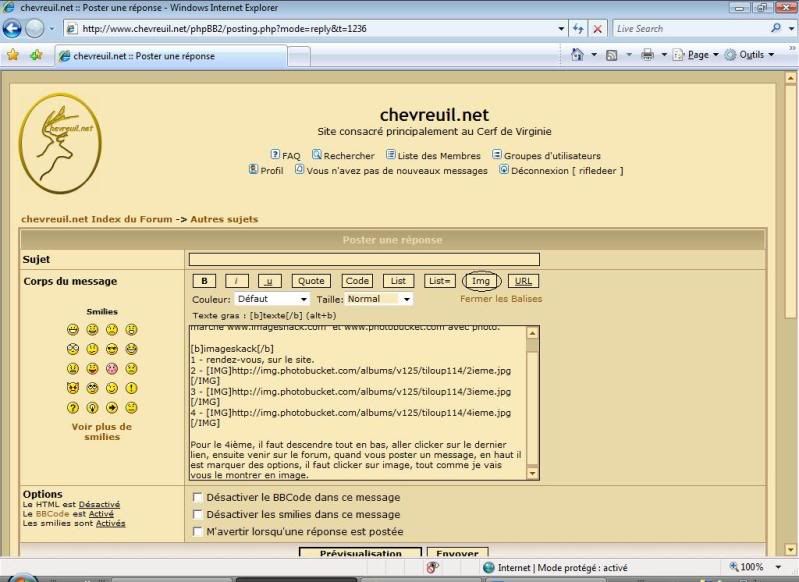Open Groupes d'utilisateurs link
799x582 pixels.
[552, 156]
